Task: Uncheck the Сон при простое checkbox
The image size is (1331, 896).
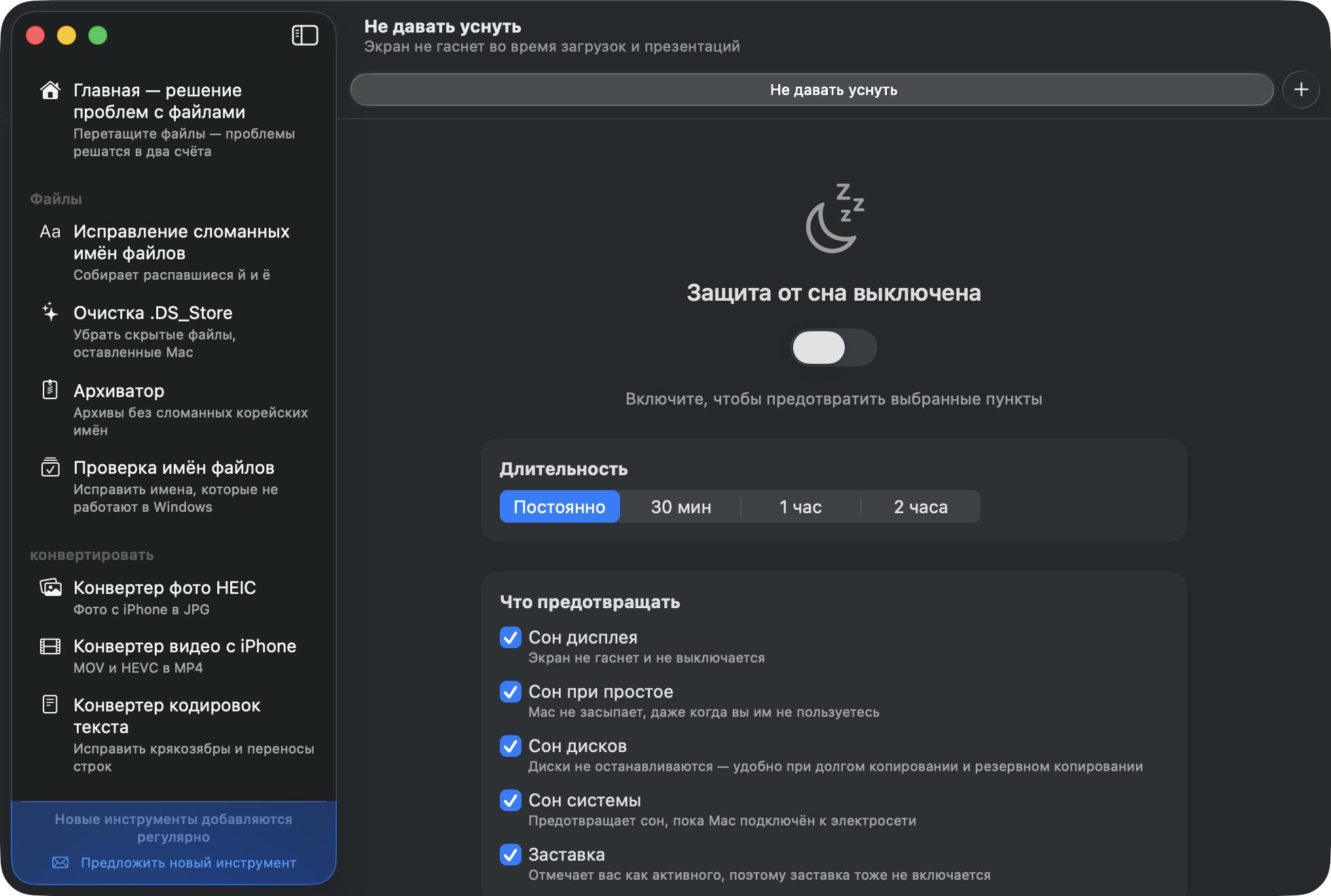Action: (511, 692)
